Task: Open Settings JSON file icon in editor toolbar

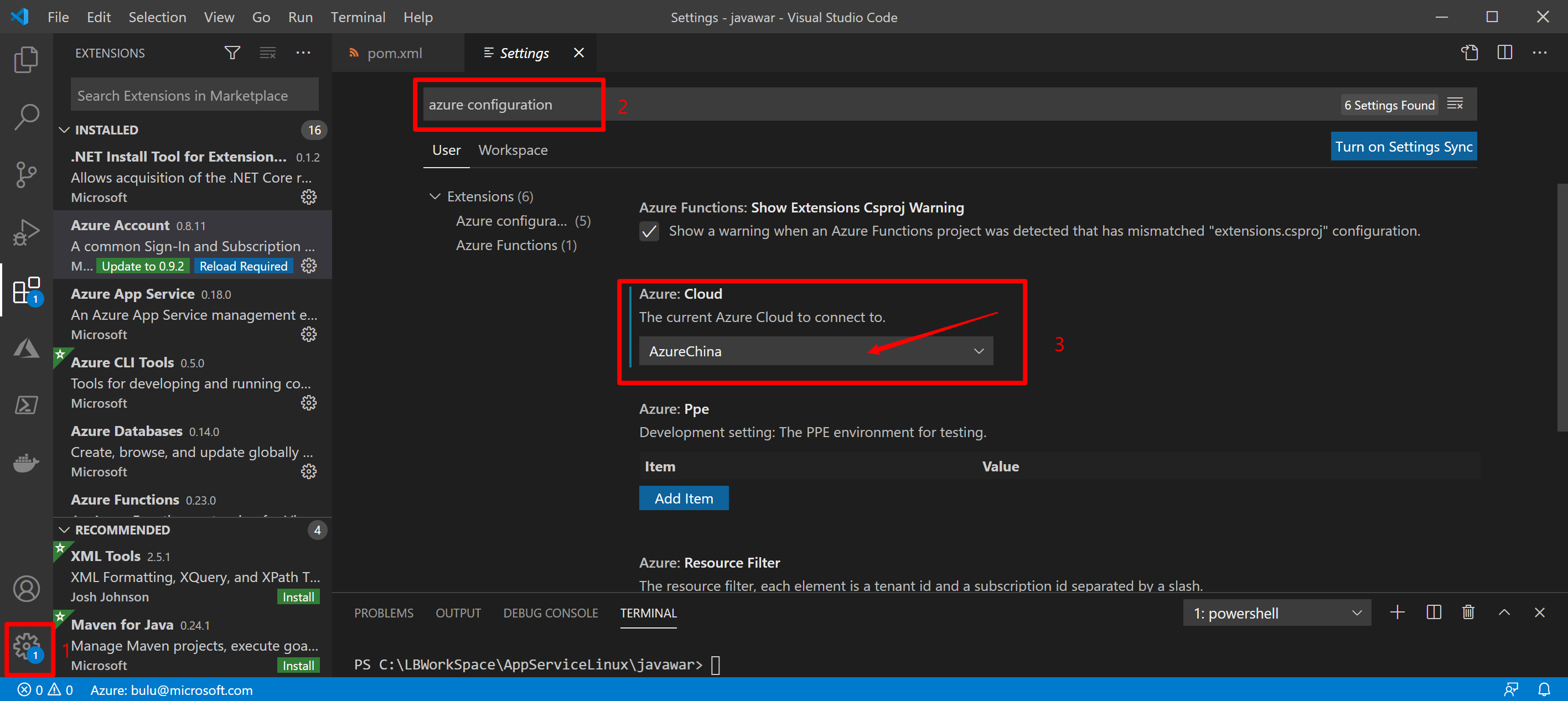Action: tap(1469, 53)
